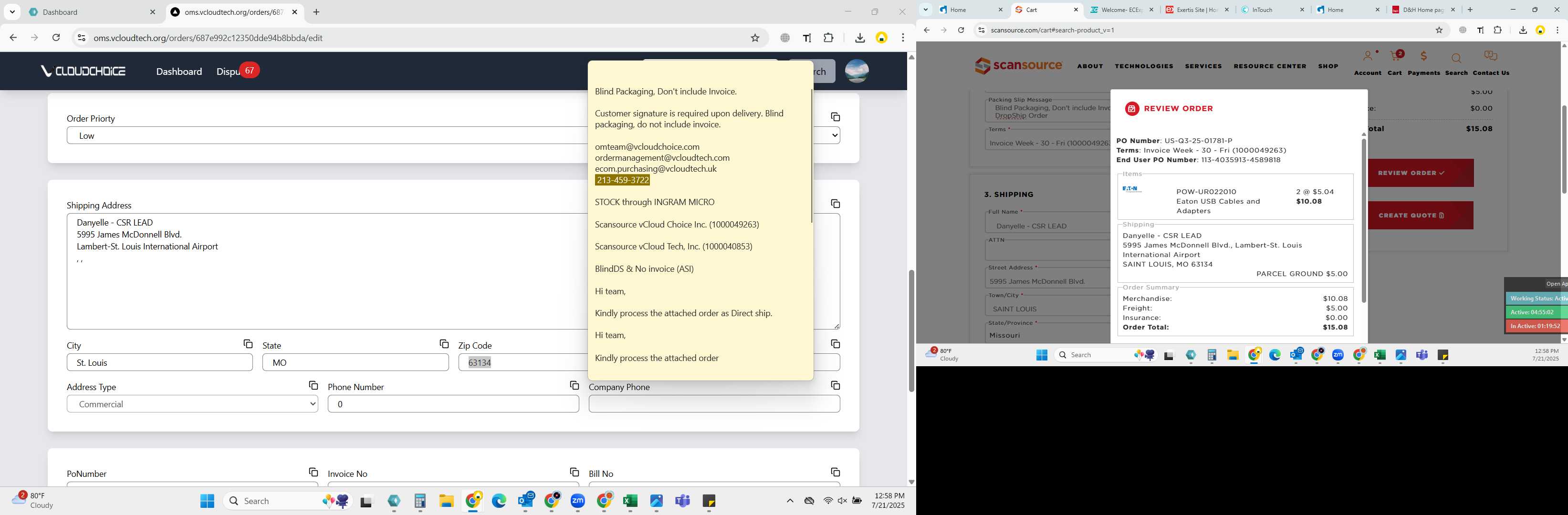The image size is (1568, 515).
Task: Go back in the OMS browser window
Action: point(13,38)
